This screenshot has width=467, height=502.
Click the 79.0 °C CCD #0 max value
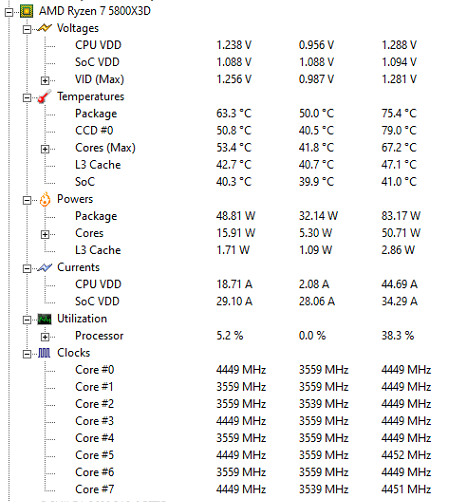point(399,130)
